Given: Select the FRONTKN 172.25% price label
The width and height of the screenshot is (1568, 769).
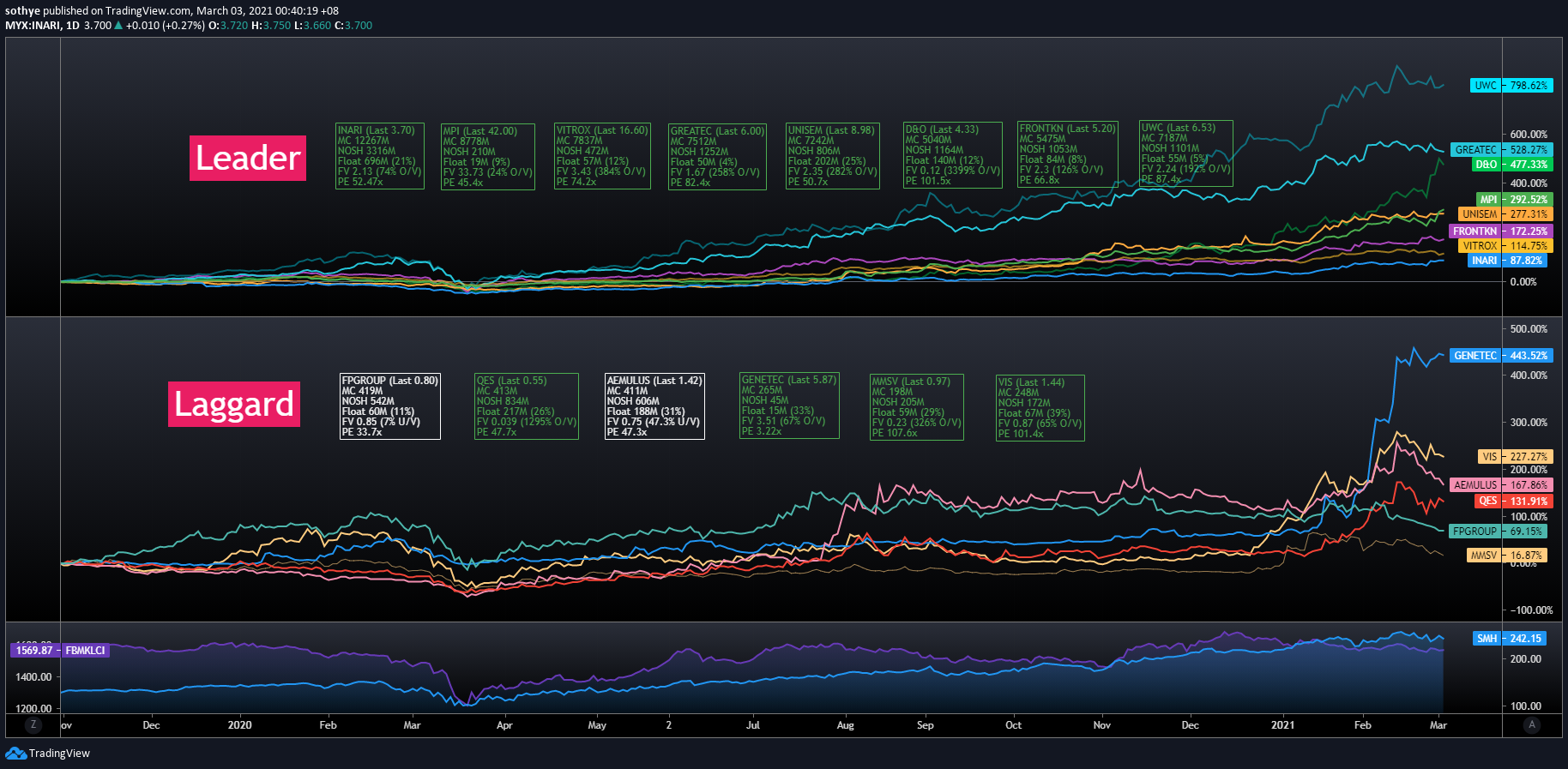Looking at the screenshot, I should coord(1501,231).
